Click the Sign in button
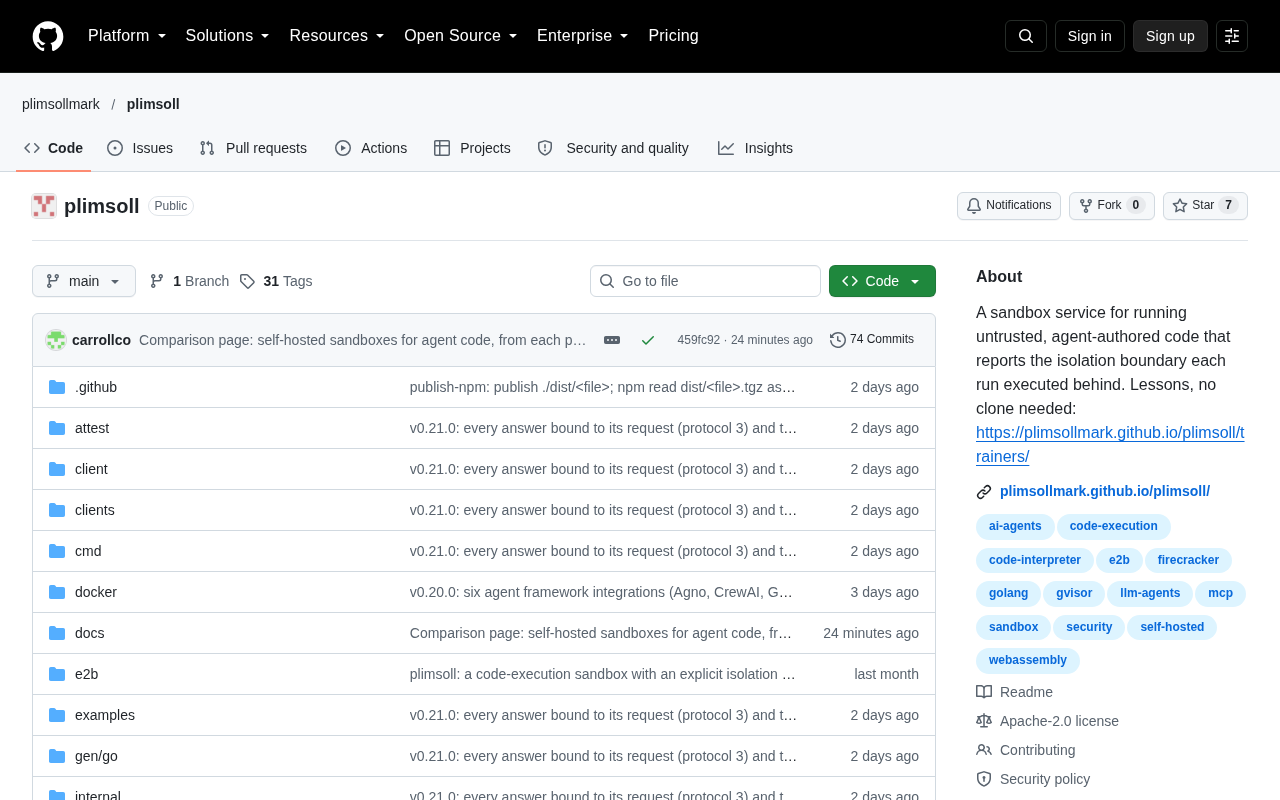Screen dimensions: 1280x800 (x=1090, y=36)
